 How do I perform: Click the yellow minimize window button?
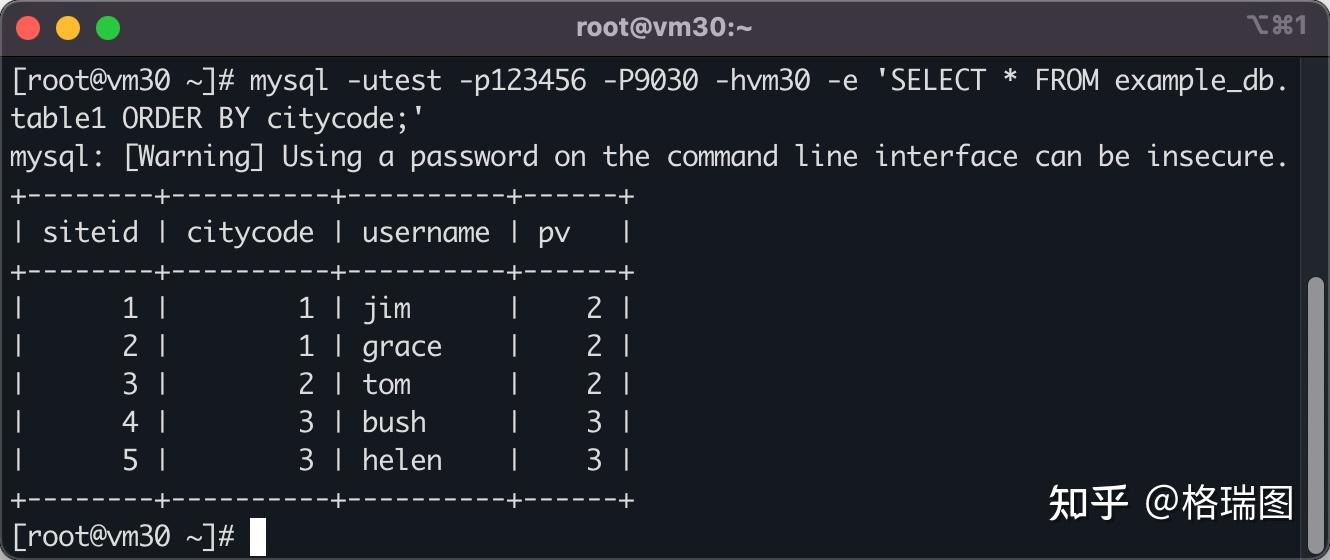(x=67, y=28)
